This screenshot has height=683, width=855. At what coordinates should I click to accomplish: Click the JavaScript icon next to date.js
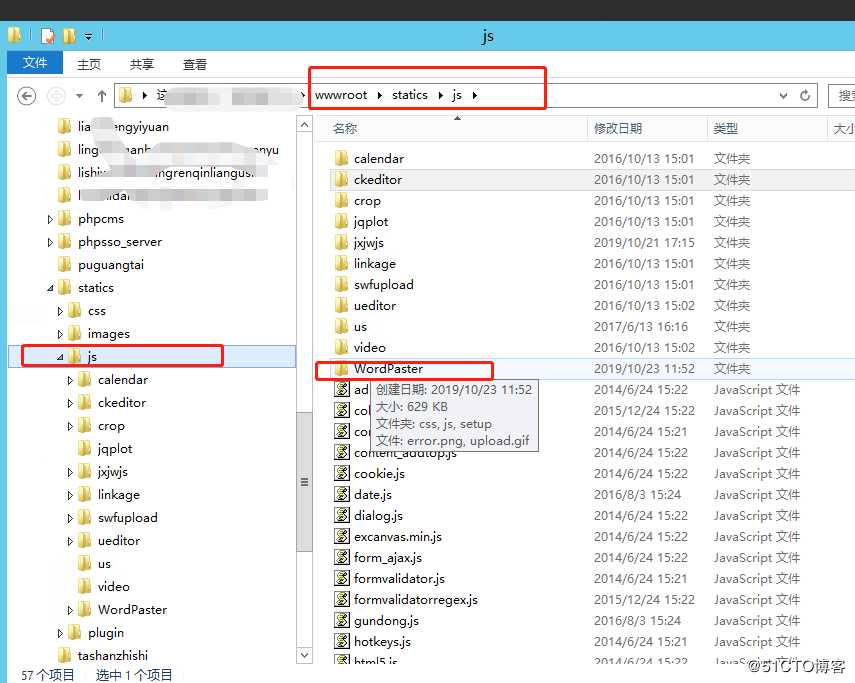pos(340,494)
